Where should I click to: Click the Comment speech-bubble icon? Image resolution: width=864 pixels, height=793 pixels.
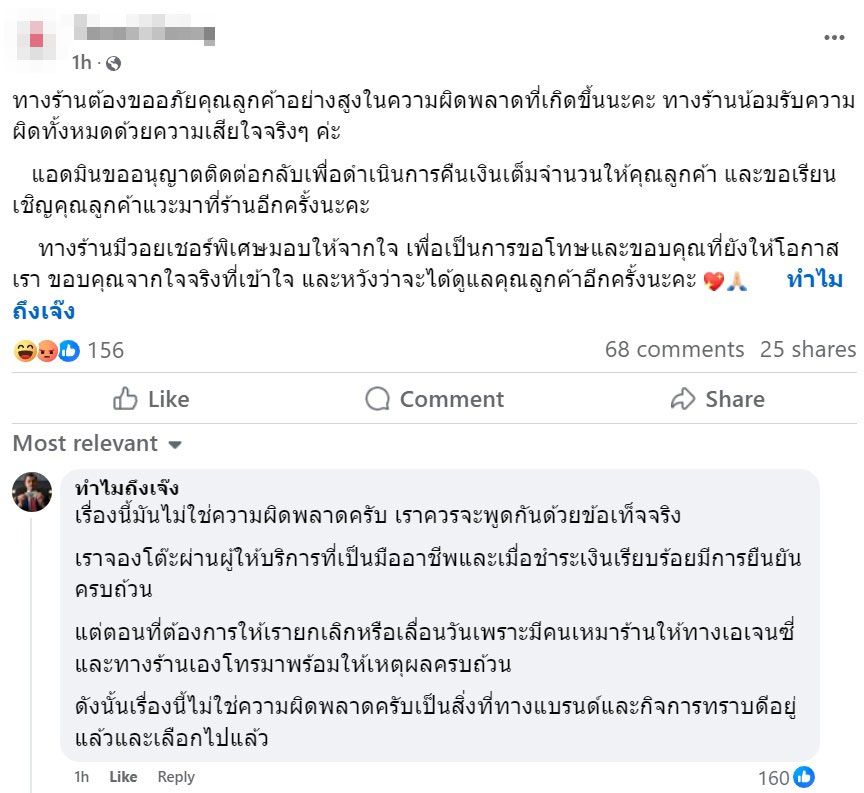378,399
